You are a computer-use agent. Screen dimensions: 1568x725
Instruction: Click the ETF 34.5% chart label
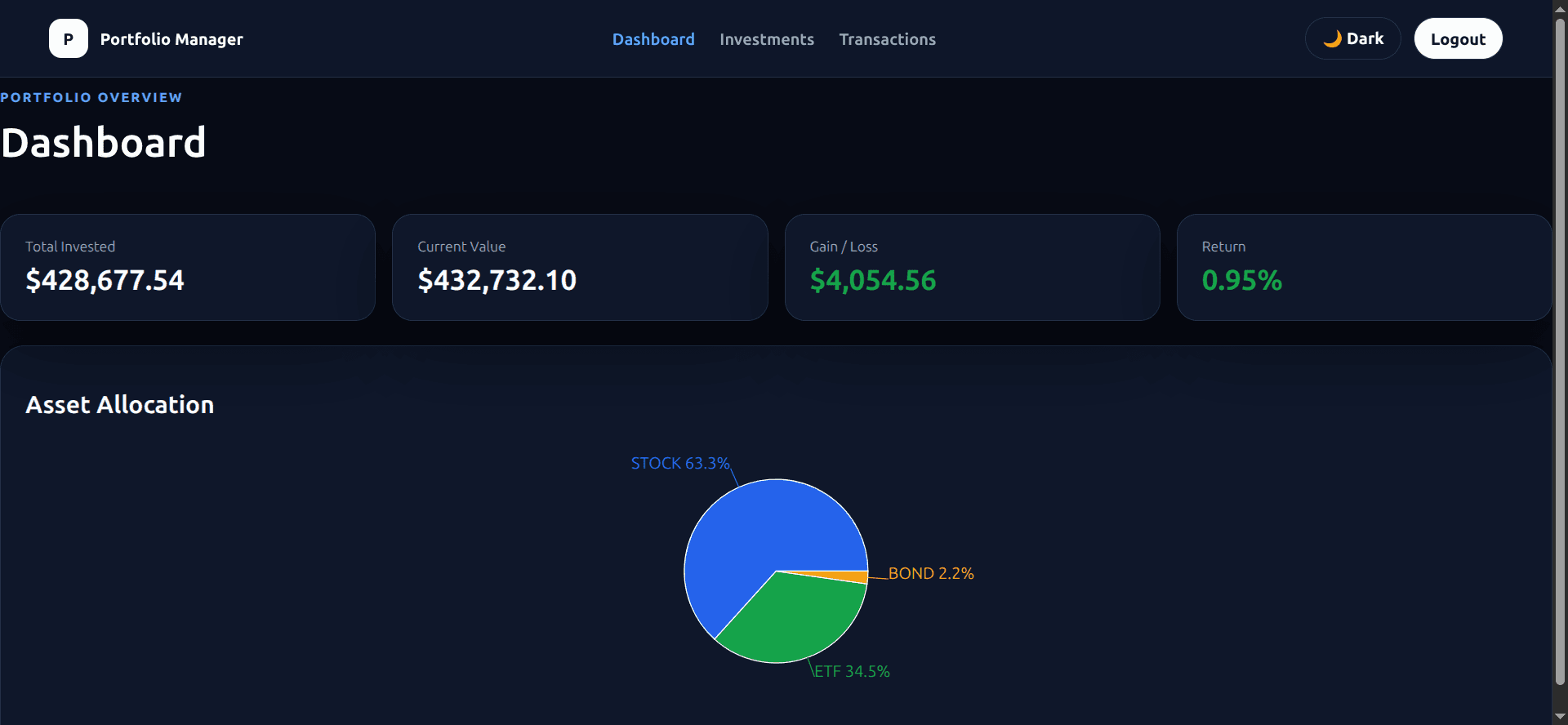852,671
